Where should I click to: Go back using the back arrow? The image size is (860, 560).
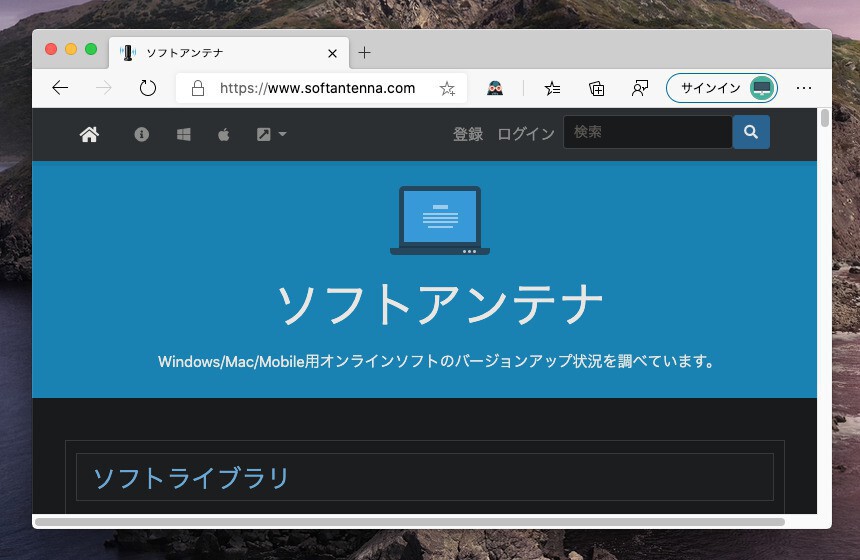click(x=60, y=88)
